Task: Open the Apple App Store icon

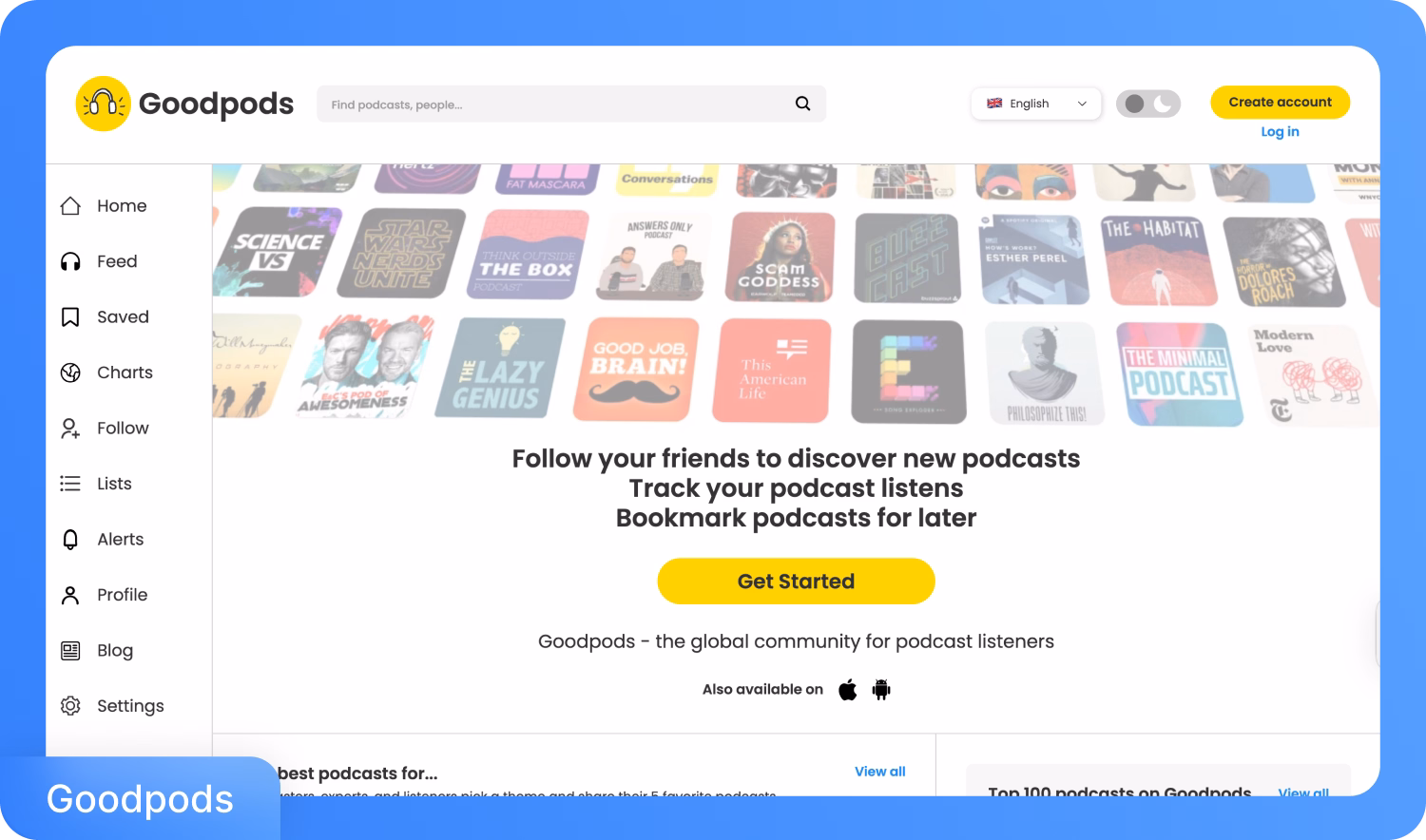Action: tap(848, 690)
